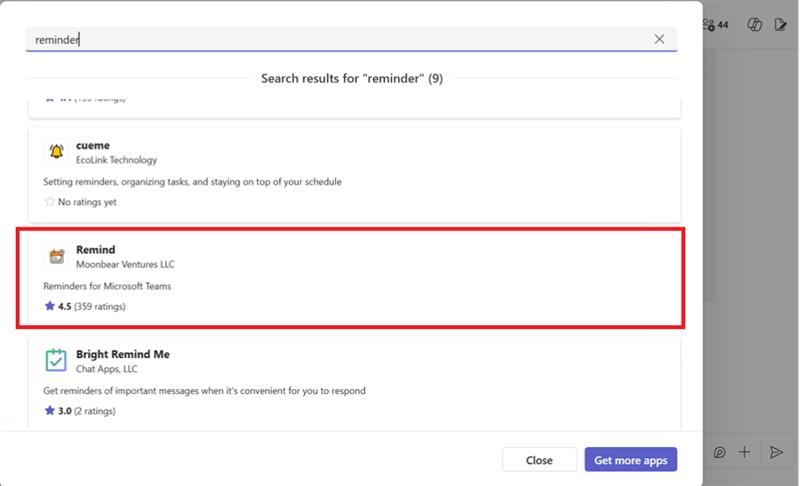Image resolution: width=800 pixels, height=486 pixels.
Task: Click the 4.5 (359 ratings) text
Action: click(x=91, y=306)
